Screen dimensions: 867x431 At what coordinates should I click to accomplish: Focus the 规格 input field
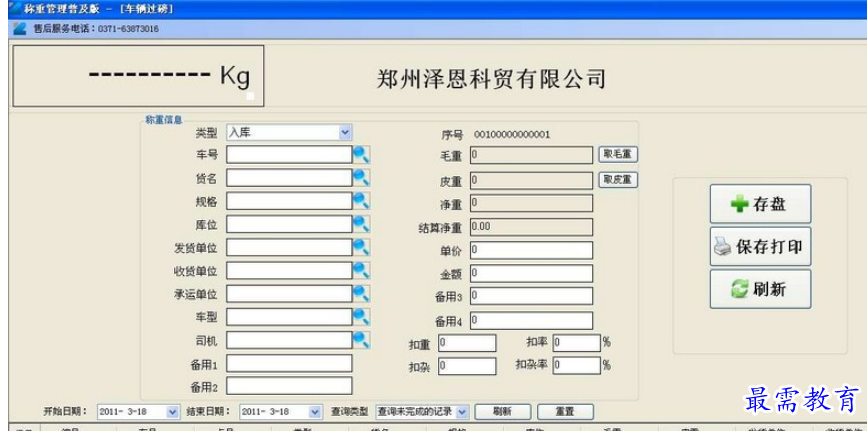pyautogui.click(x=289, y=201)
